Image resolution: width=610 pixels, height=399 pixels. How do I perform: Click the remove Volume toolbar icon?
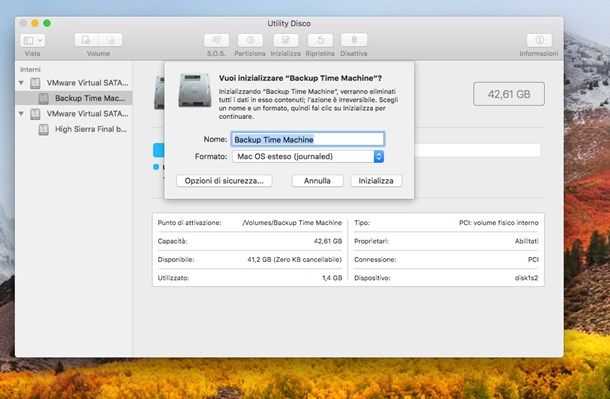[x=110, y=40]
